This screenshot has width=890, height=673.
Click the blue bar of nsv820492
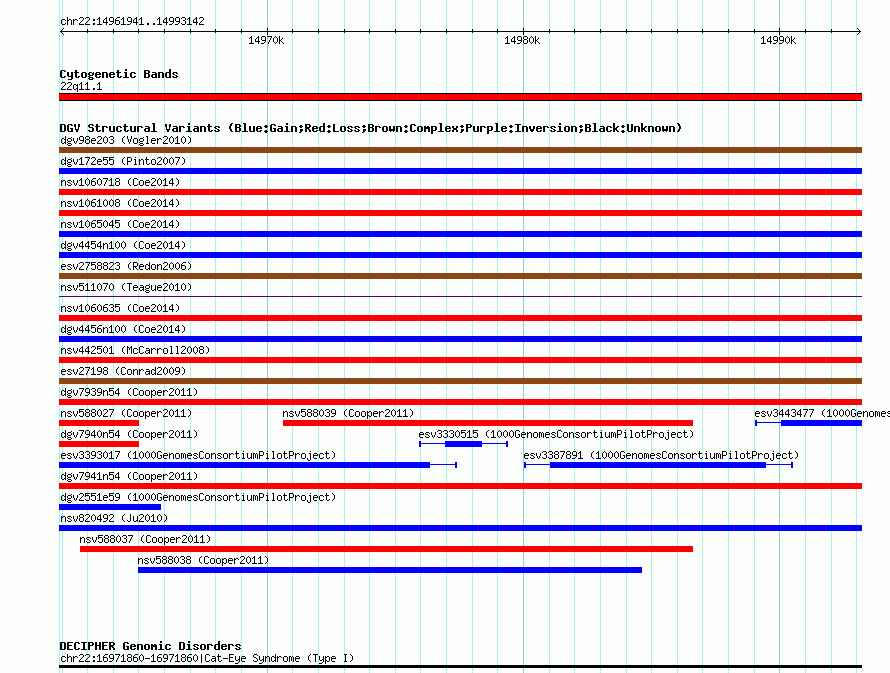pyautogui.click(x=460, y=528)
